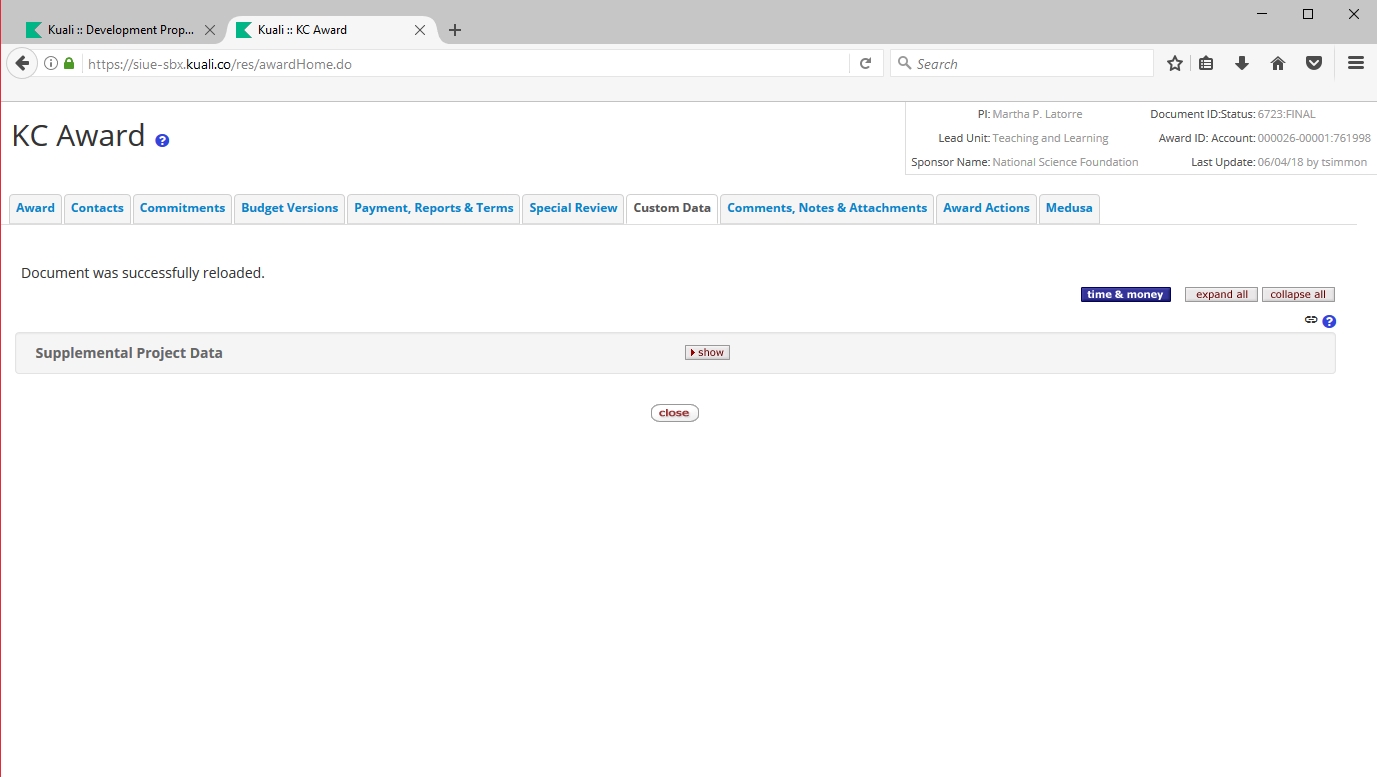The image size is (1377, 777).
Task: Open the Pocket icon in toolbar
Action: point(1314,64)
